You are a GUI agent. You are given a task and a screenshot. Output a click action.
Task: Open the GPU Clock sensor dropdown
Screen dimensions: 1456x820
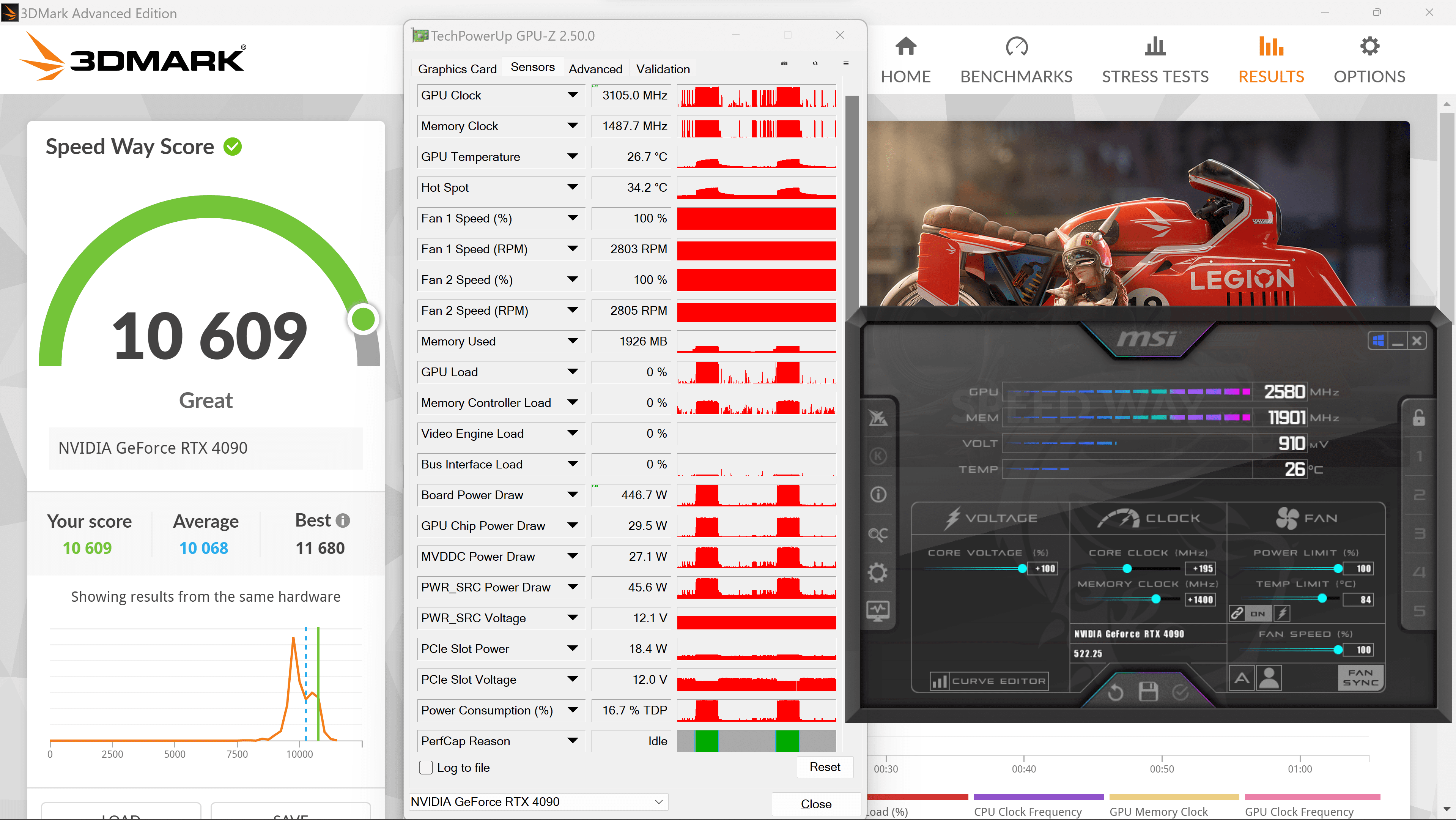573,95
